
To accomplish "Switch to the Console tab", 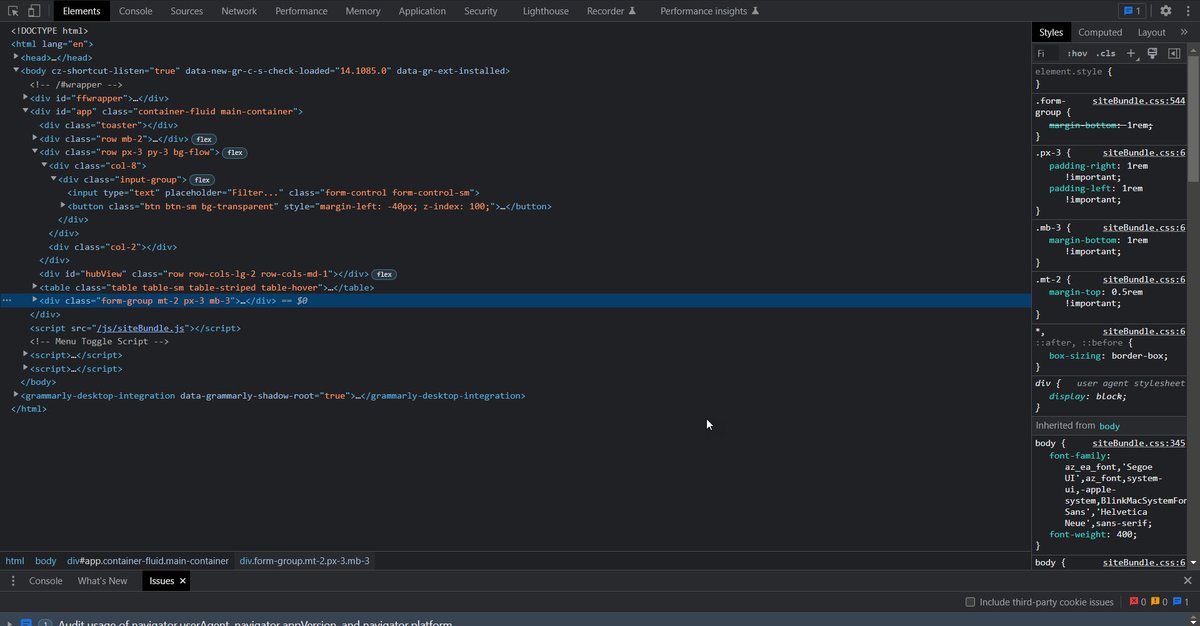I will click(136, 11).
